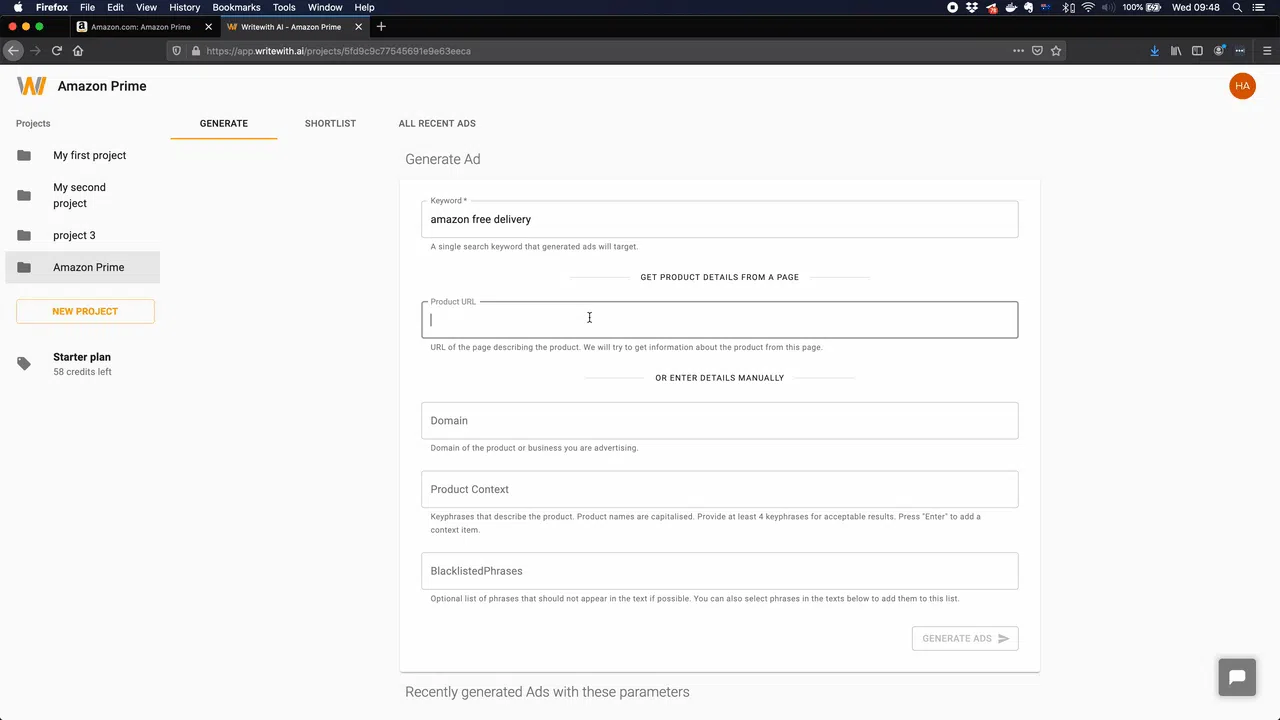Image resolution: width=1280 pixels, height=720 pixels.
Task: Click the 58 credits left text
Action: [x=82, y=372]
